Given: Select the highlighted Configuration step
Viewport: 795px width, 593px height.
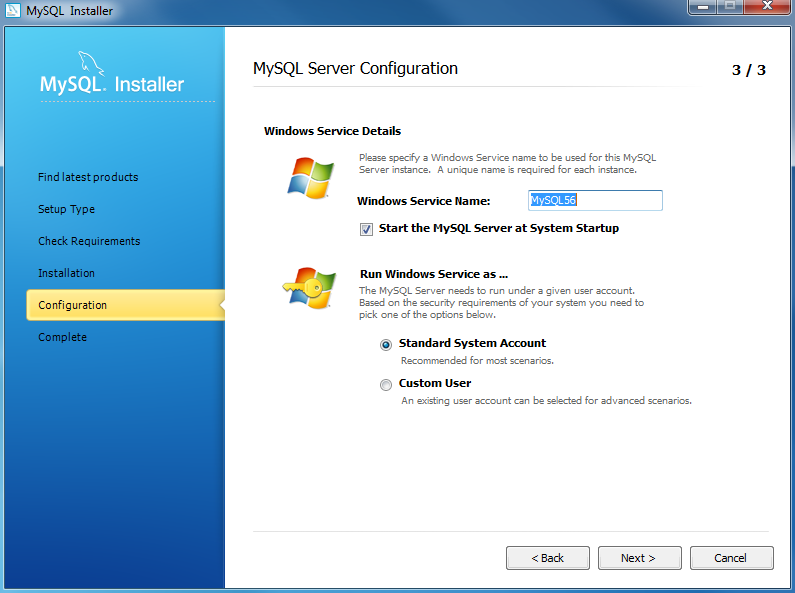Looking at the screenshot, I should [125, 305].
